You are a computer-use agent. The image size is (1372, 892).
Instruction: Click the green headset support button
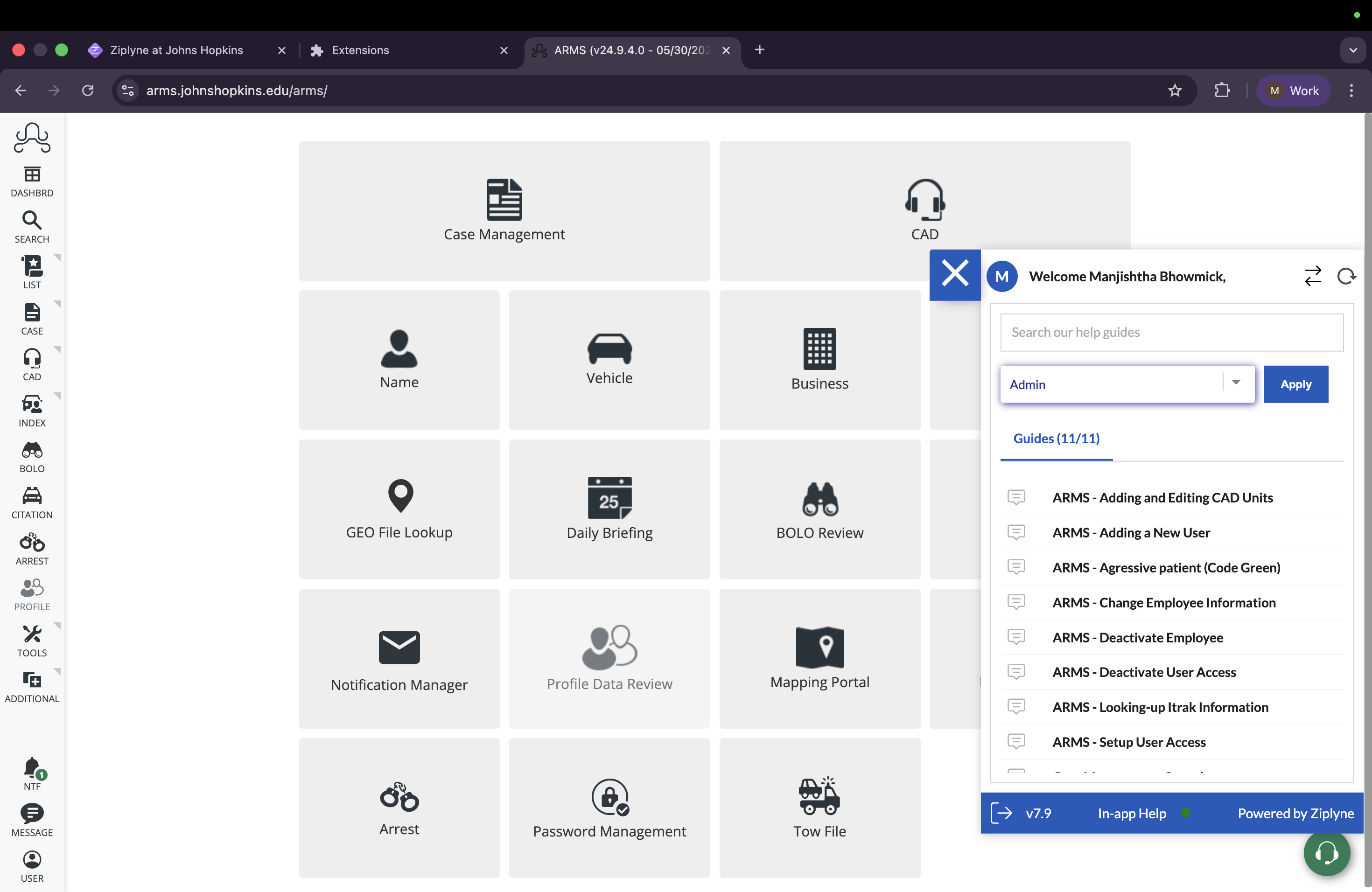click(1326, 853)
